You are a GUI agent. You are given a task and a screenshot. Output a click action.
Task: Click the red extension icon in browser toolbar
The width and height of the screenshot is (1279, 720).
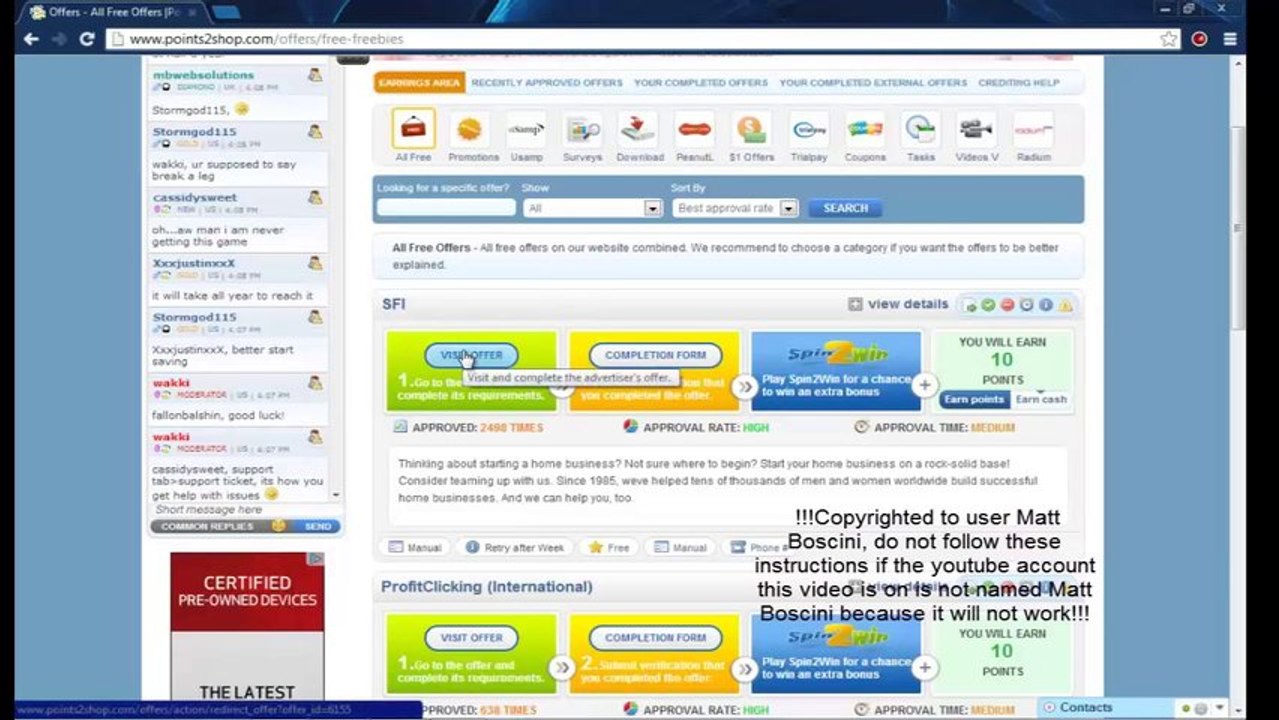coord(1199,39)
